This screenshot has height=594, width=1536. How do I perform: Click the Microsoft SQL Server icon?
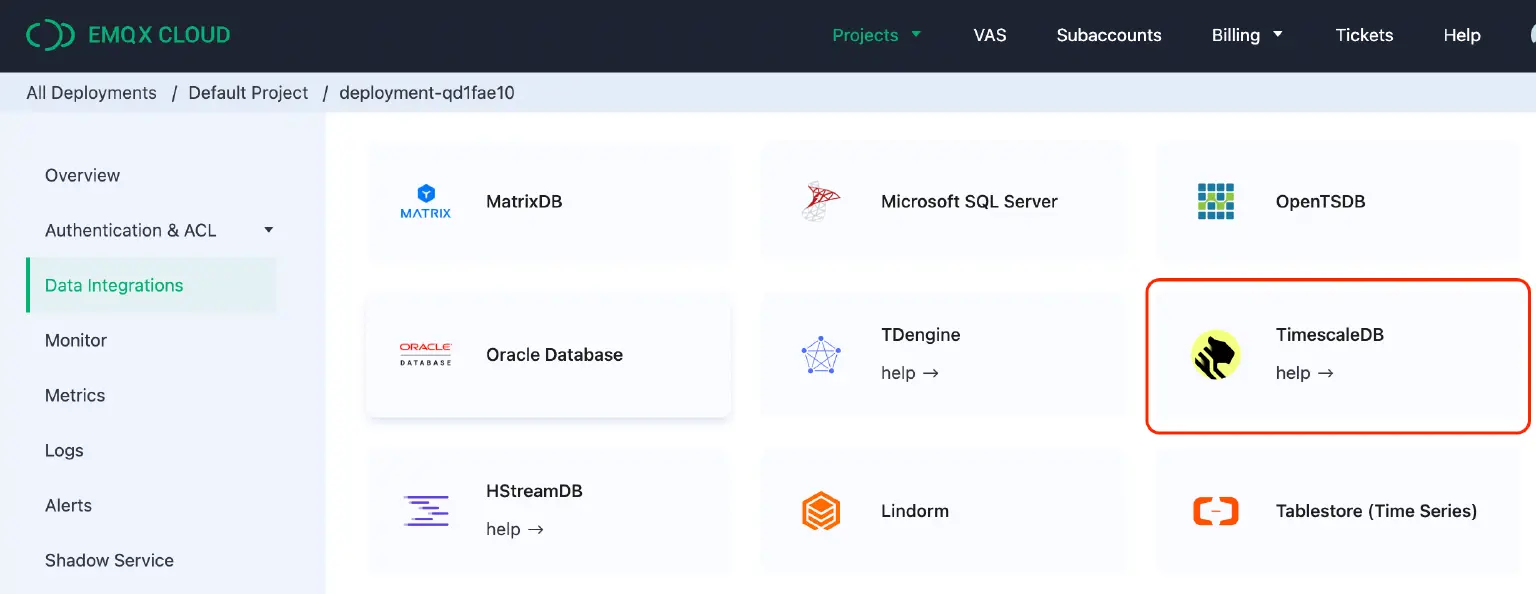pos(820,201)
